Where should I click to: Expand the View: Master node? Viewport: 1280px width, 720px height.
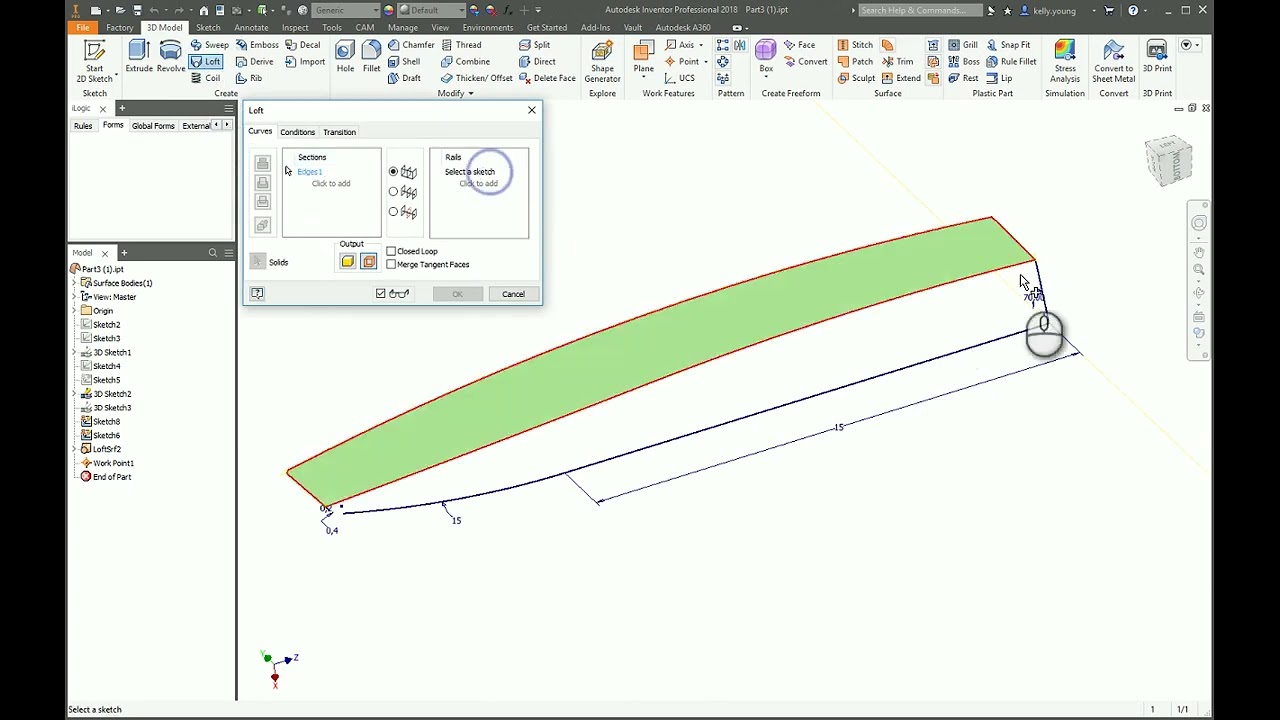74,297
